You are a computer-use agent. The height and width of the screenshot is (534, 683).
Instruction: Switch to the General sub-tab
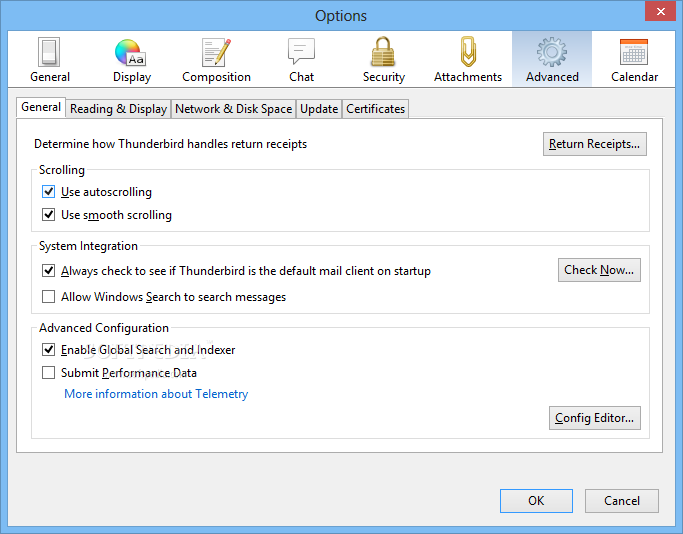click(41, 107)
